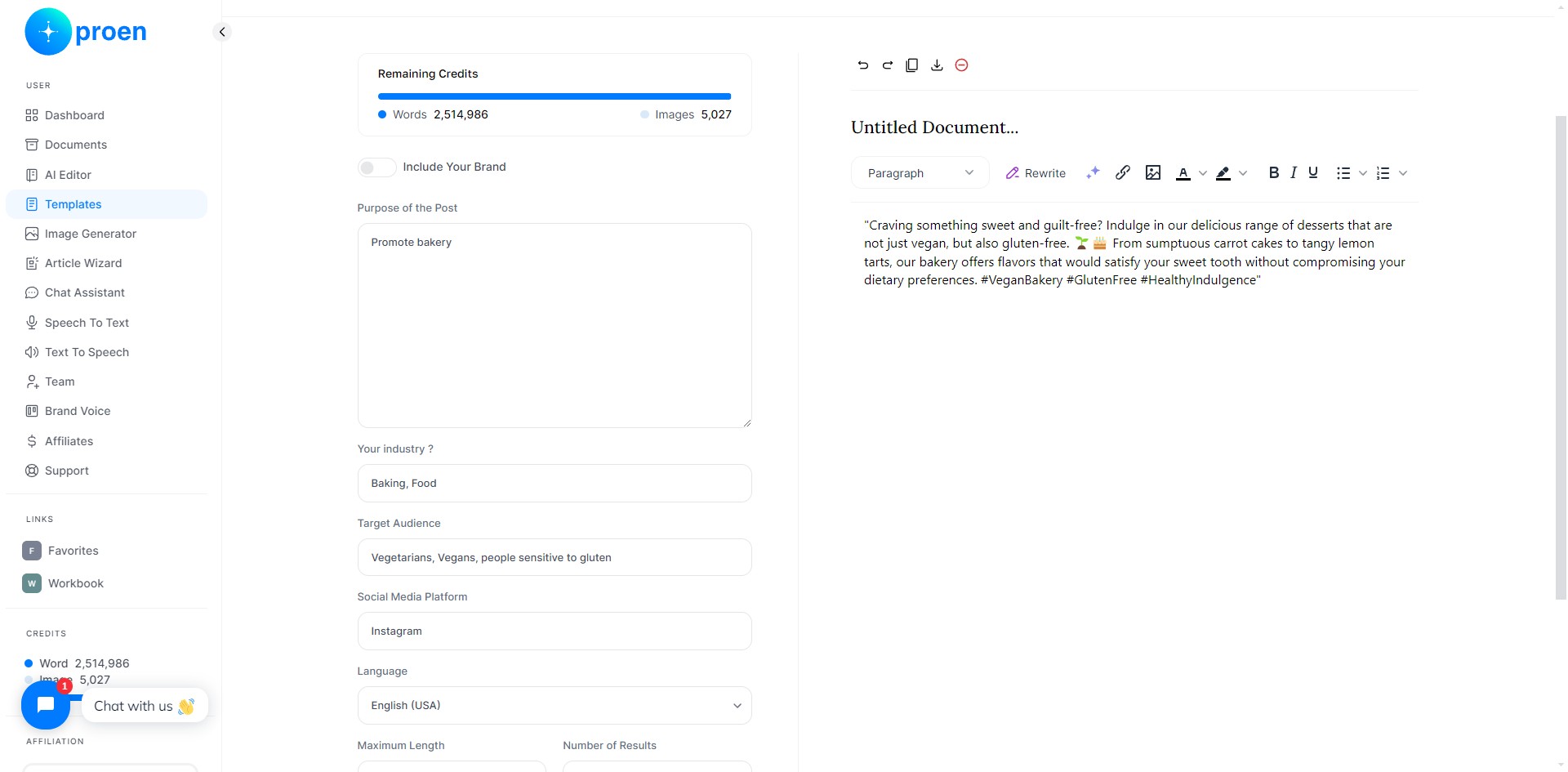This screenshot has height=772, width=1568.
Task: Open the live chat bubble icon
Action: pos(46,705)
